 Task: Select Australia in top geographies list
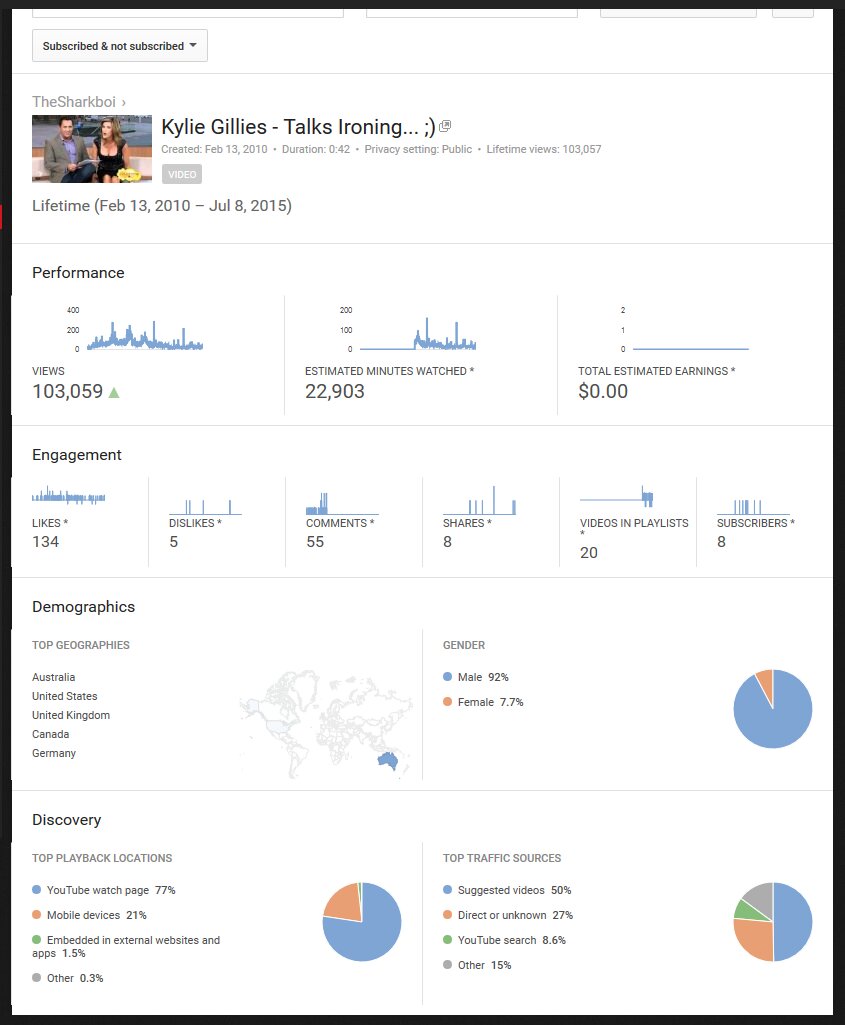point(54,677)
